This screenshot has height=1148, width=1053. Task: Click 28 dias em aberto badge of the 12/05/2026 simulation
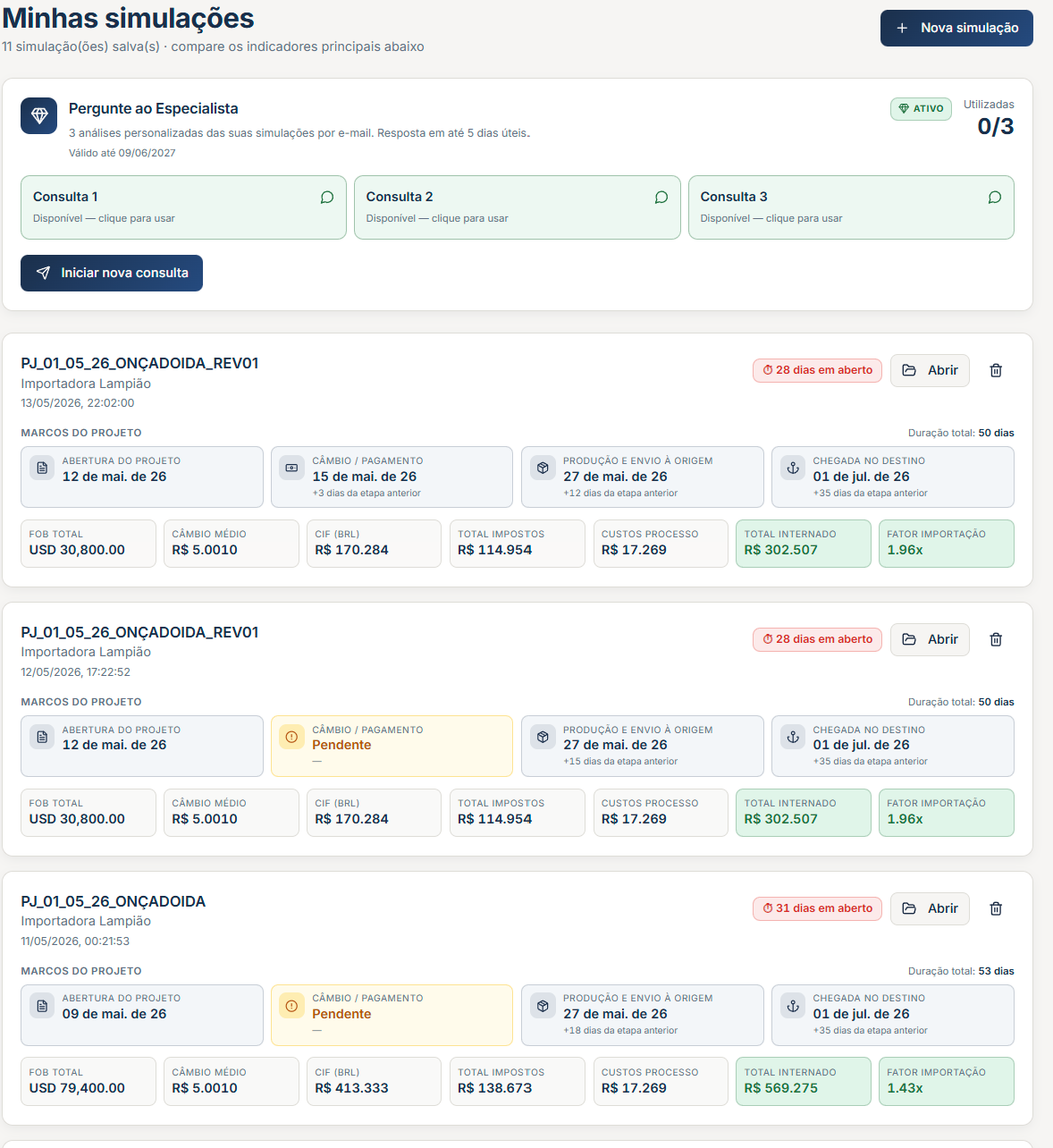tap(817, 639)
